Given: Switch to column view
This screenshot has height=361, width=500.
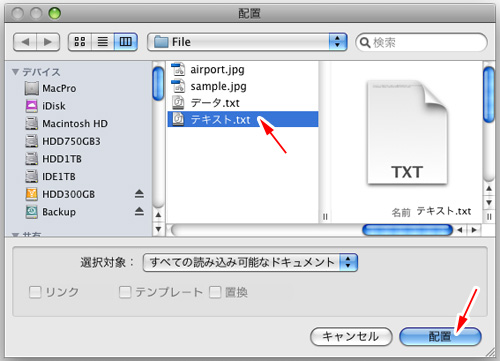Looking at the screenshot, I should tap(126, 42).
